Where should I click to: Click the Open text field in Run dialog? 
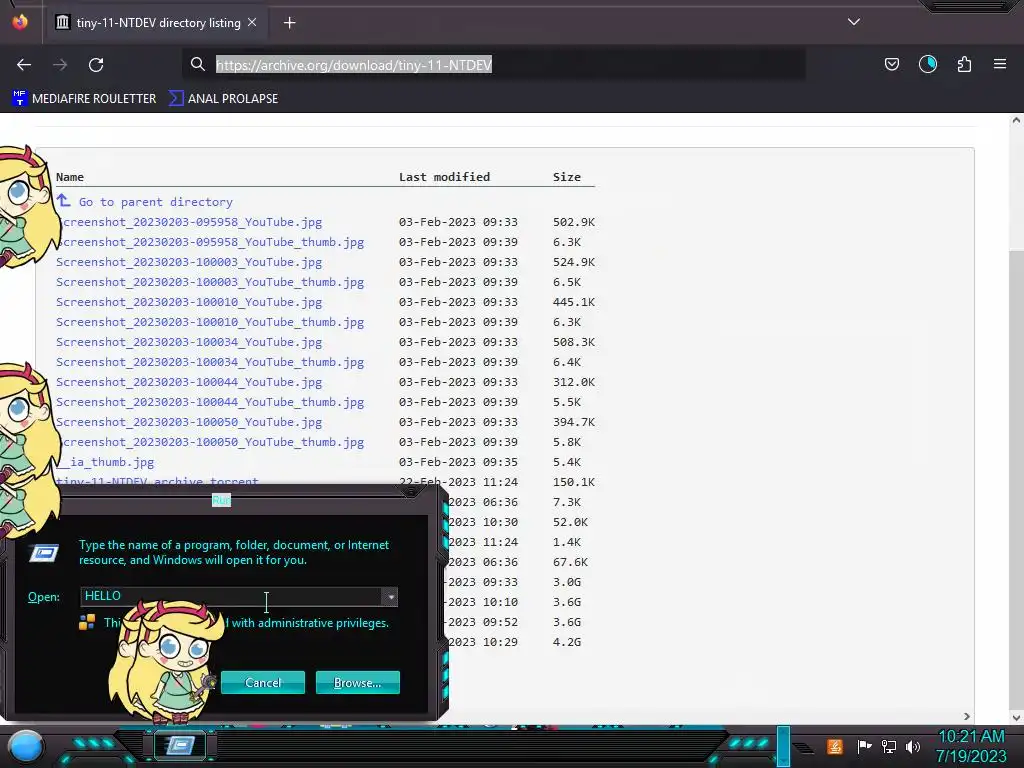click(x=231, y=596)
